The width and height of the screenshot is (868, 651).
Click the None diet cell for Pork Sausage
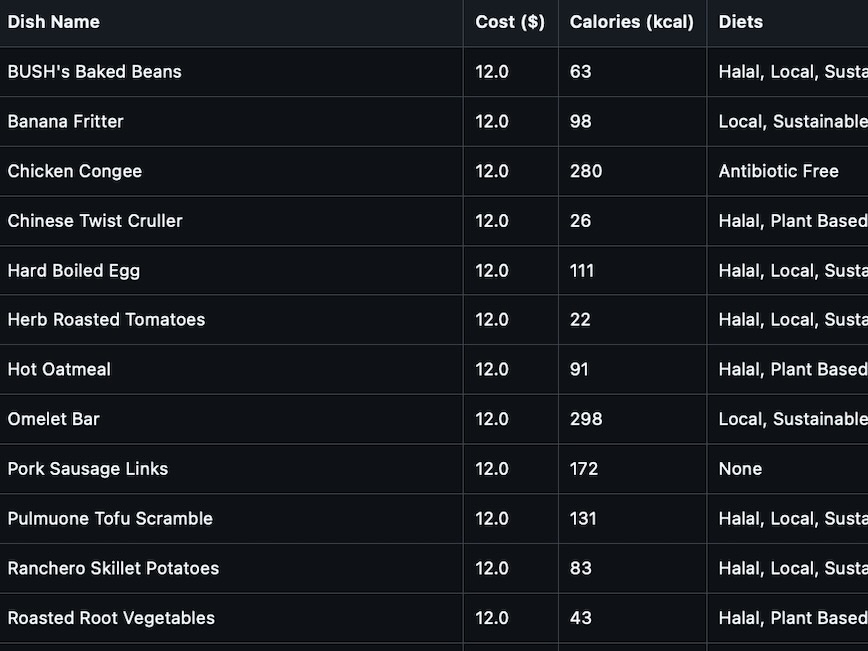(x=740, y=469)
